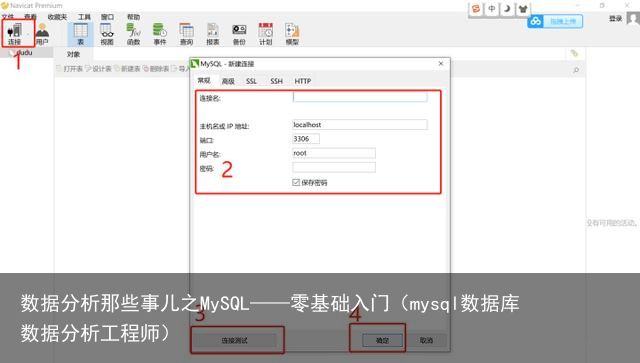Screen dimensions: 640x363
Task: Open the 工具 (Tools) menu
Action: point(84,17)
